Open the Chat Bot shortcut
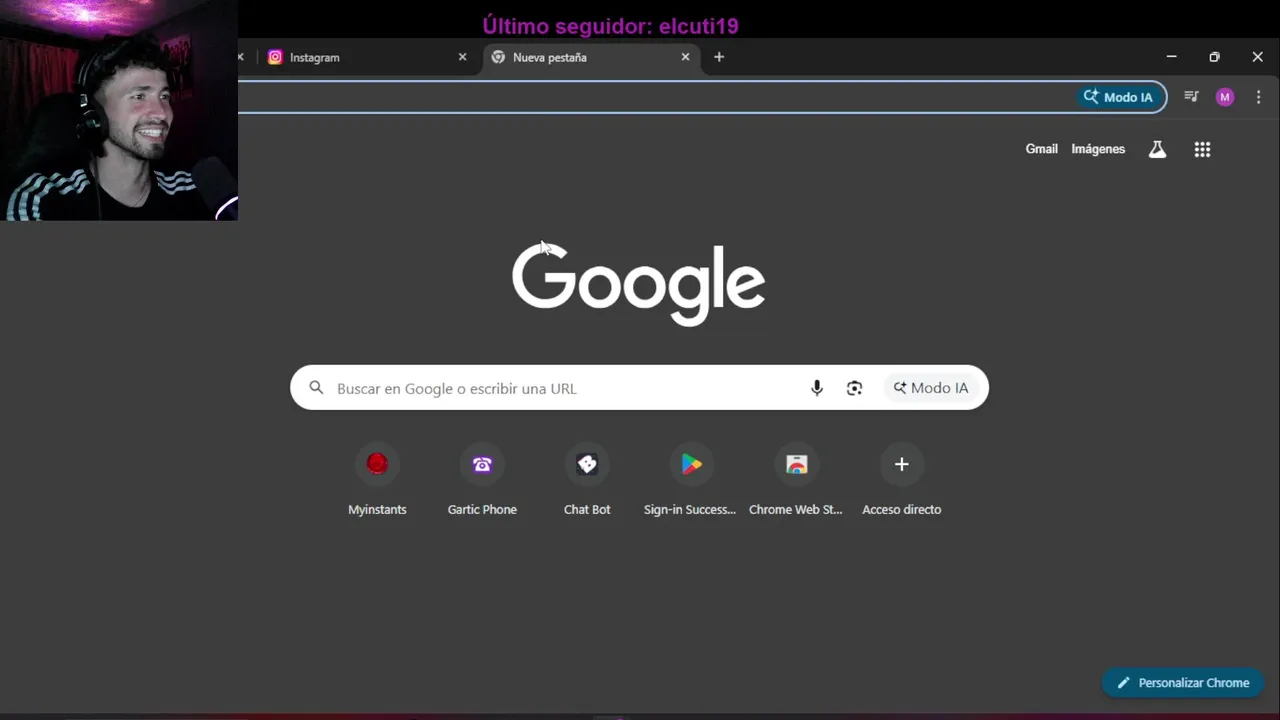 [587, 481]
